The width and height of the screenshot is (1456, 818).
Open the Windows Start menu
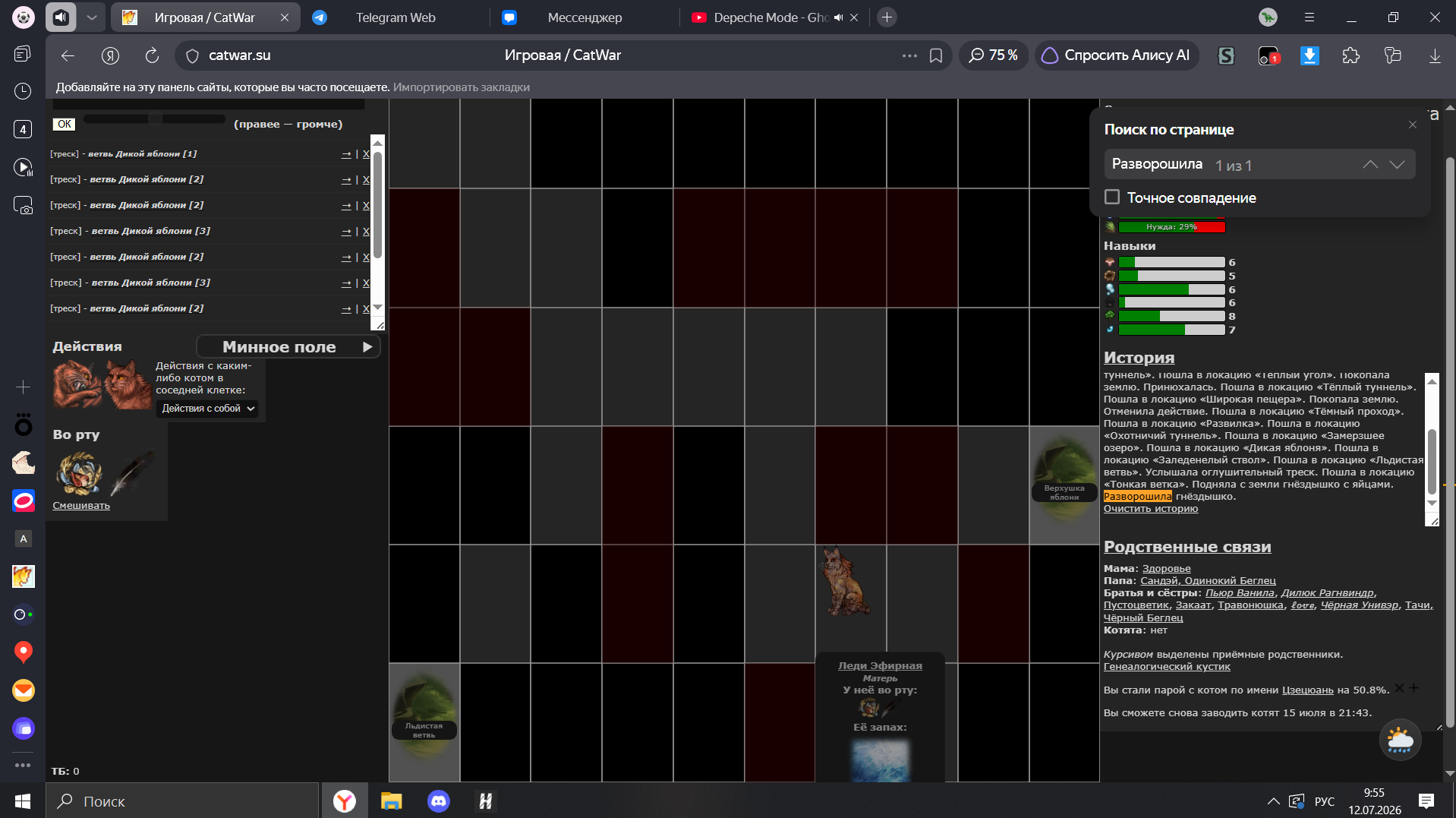23,801
